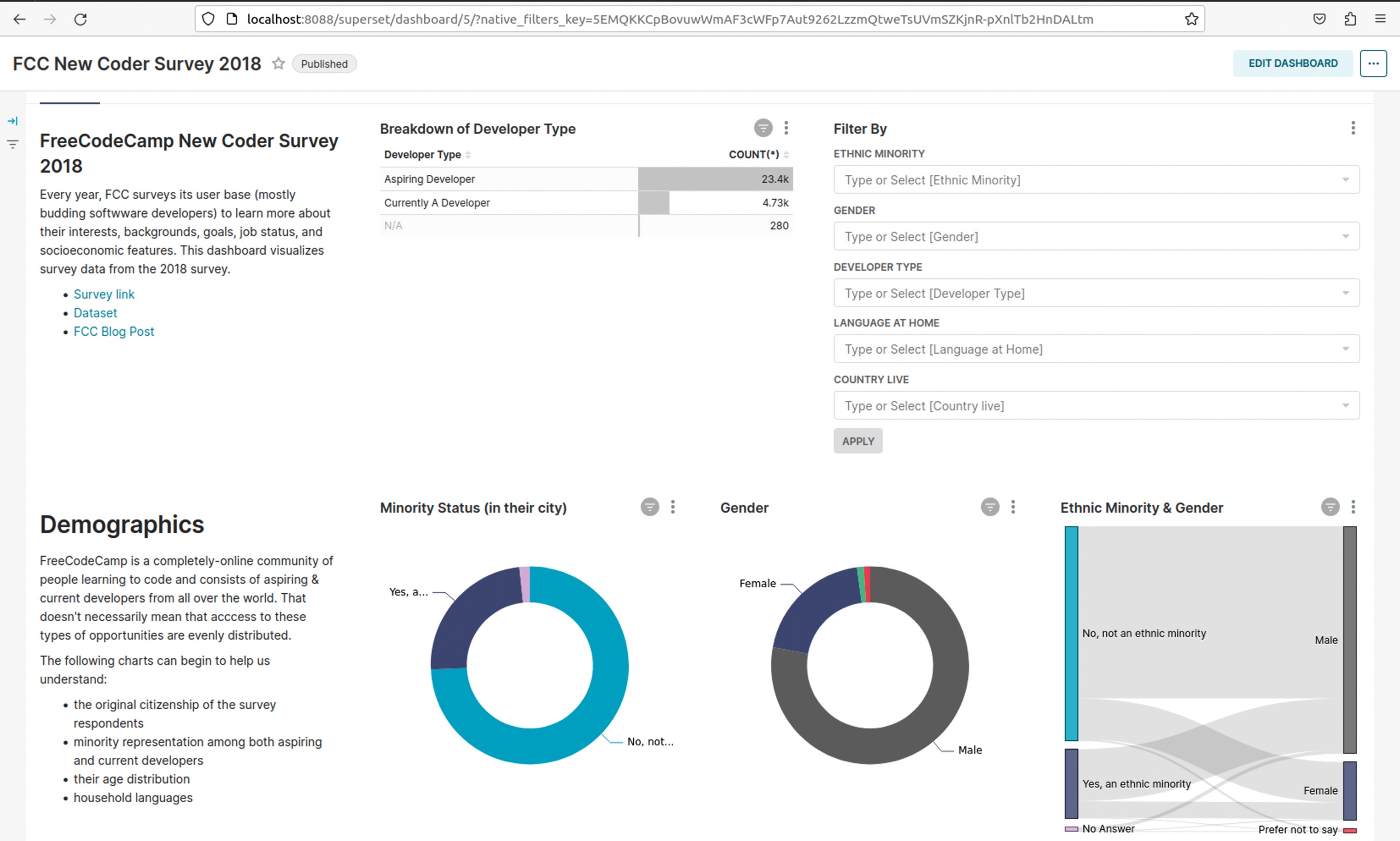Screen dimensions: 1400x841
Task: Open Ethnic Minority & Gender chart menu
Action: click(x=1353, y=507)
